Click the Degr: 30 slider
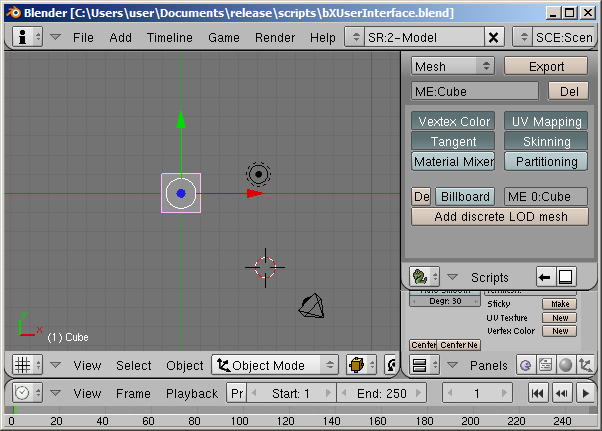This screenshot has width=602, height=431. (446, 301)
